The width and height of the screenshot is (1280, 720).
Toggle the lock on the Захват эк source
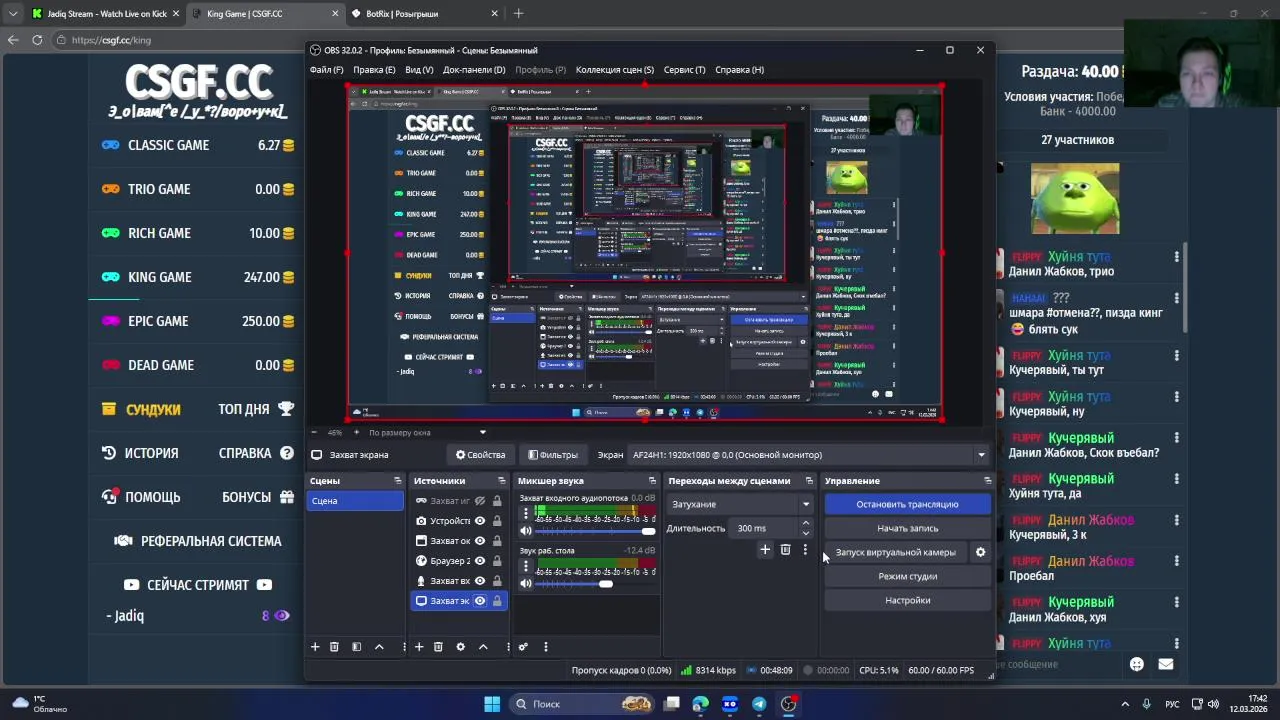(496, 601)
